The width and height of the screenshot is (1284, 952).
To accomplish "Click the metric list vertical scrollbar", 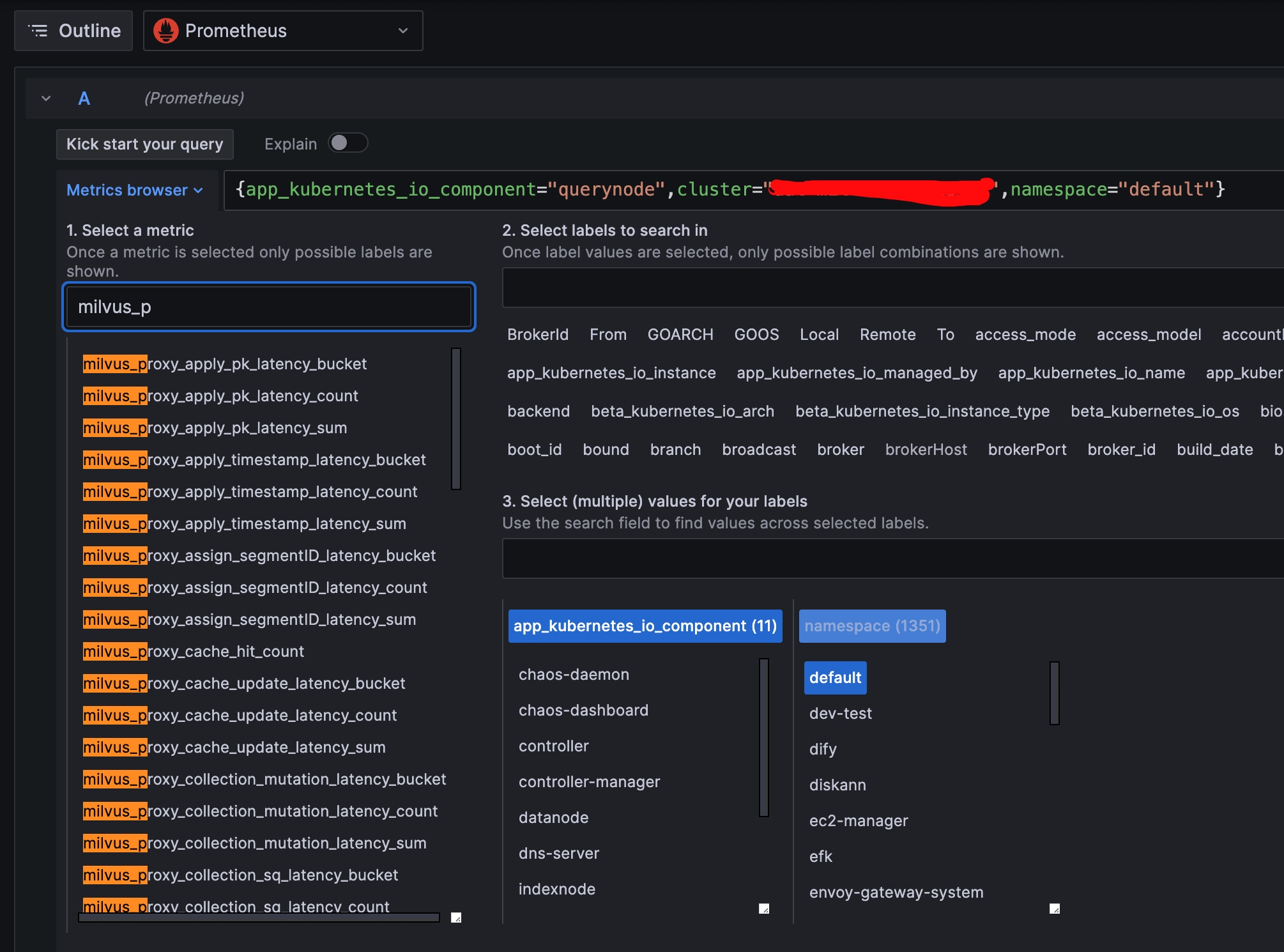I will click(456, 418).
